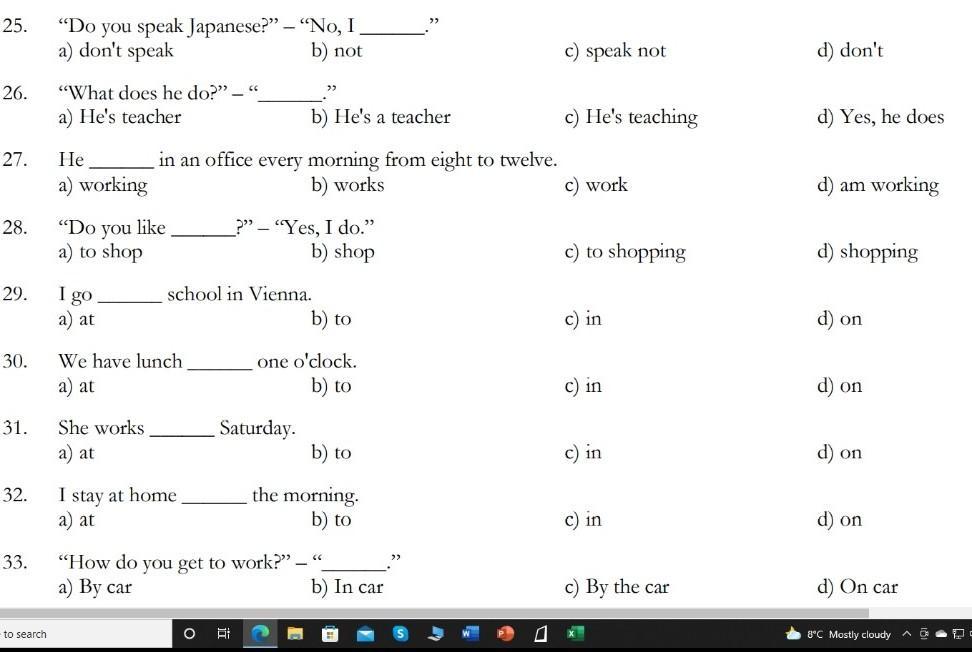Select answer b) works for question 27
Viewport: 972px width, 652px height.
[348, 184]
